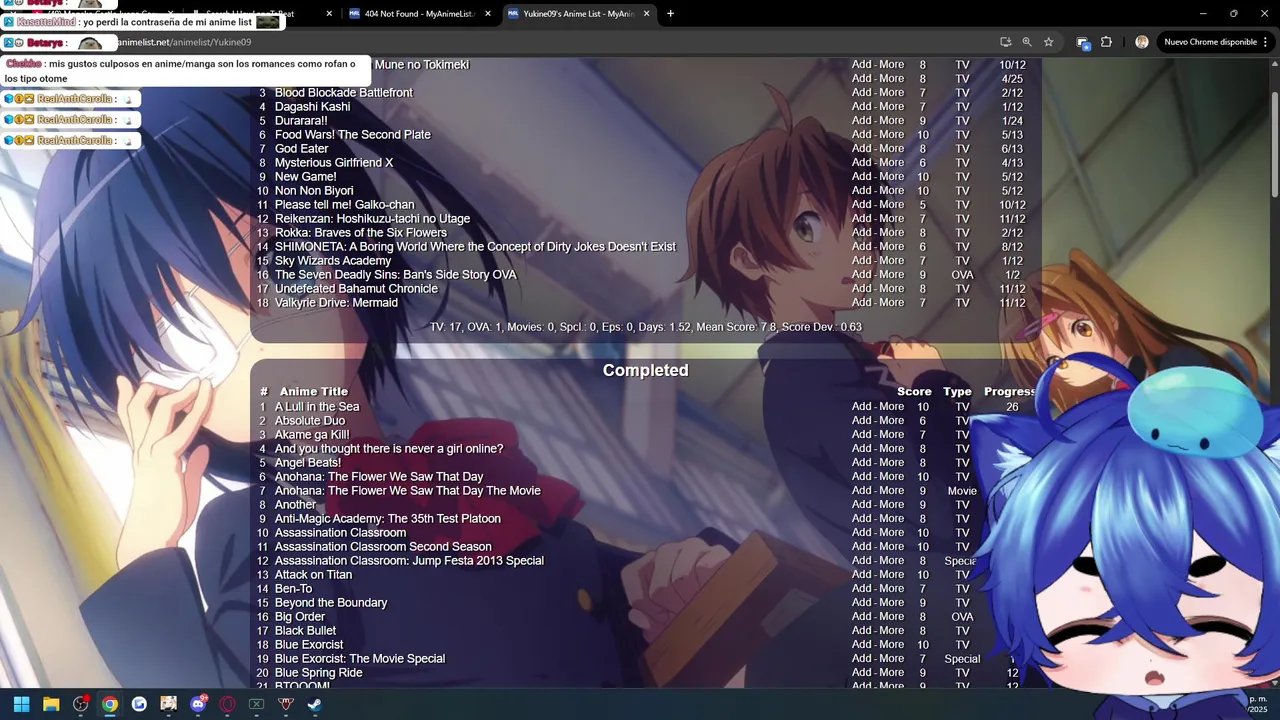Open The Seven Deadly Sins: Ban's Side Story OVA
This screenshot has height=720, width=1280.
coord(396,275)
